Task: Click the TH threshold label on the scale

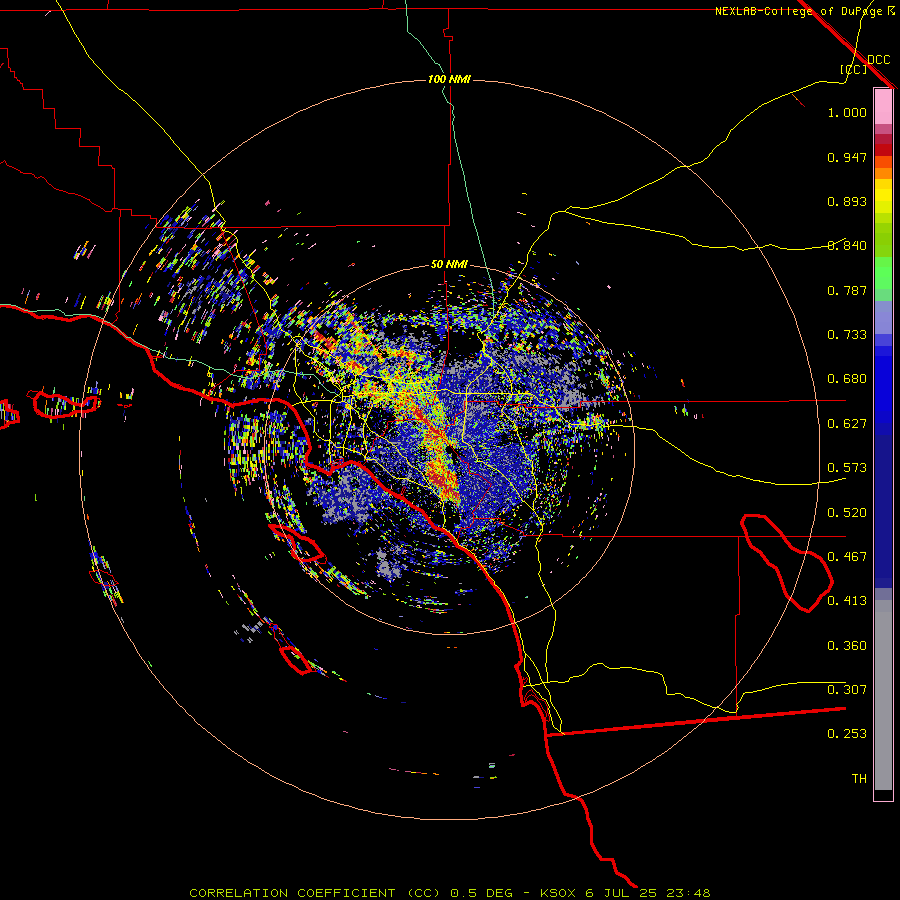Action: (859, 779)
